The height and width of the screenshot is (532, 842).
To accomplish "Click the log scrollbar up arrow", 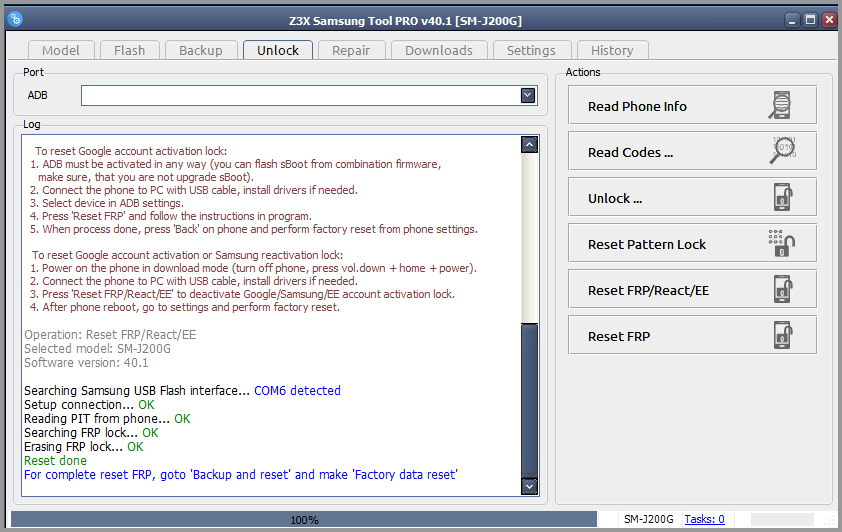I will (529, 144).
